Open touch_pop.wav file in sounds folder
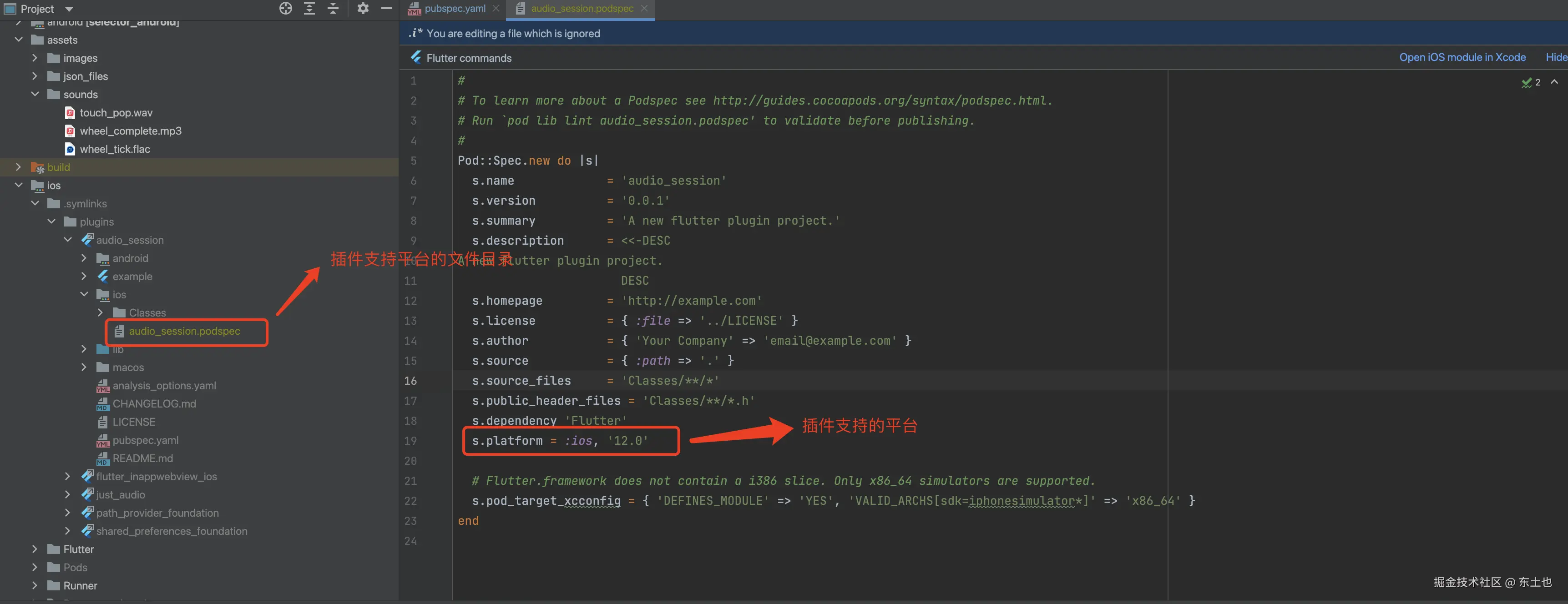 [116, 112]
